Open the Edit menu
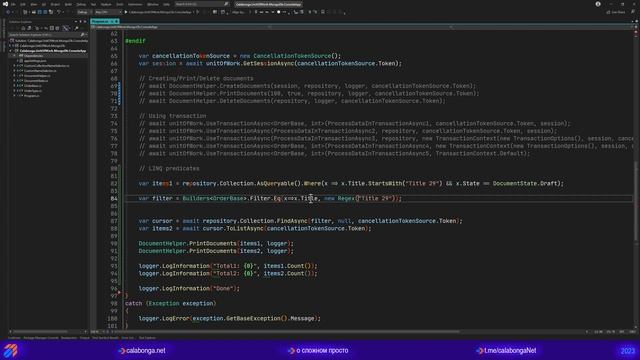This screenshot has width=640, height=360. [x=23, y=4]
